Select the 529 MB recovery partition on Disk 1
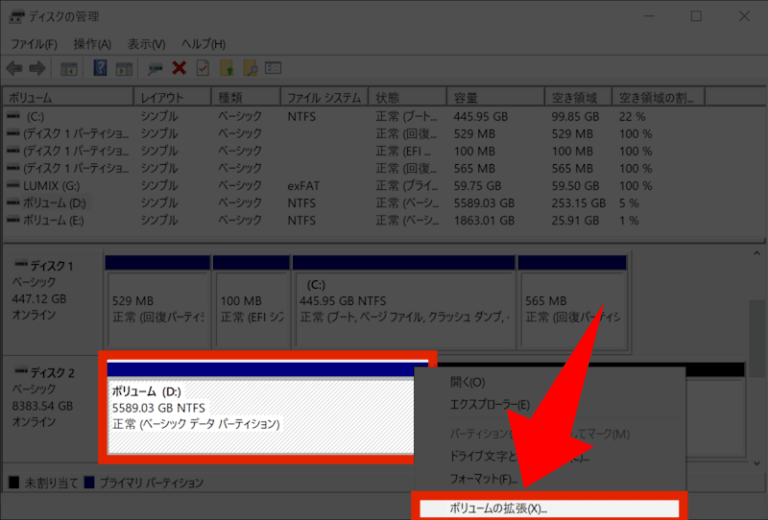The image size is (768, 520). [x=157, y=301]
